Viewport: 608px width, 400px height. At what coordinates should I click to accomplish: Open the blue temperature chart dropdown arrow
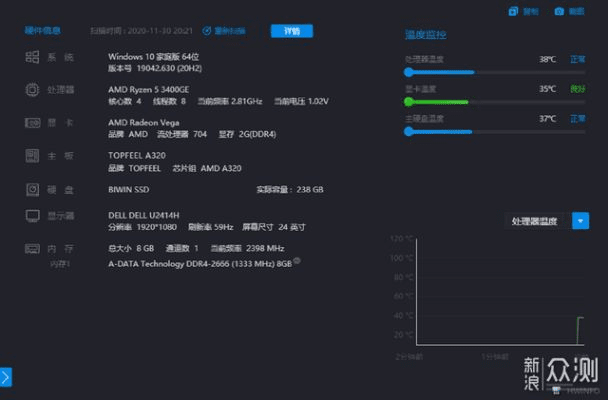click(x=580, y=221)
